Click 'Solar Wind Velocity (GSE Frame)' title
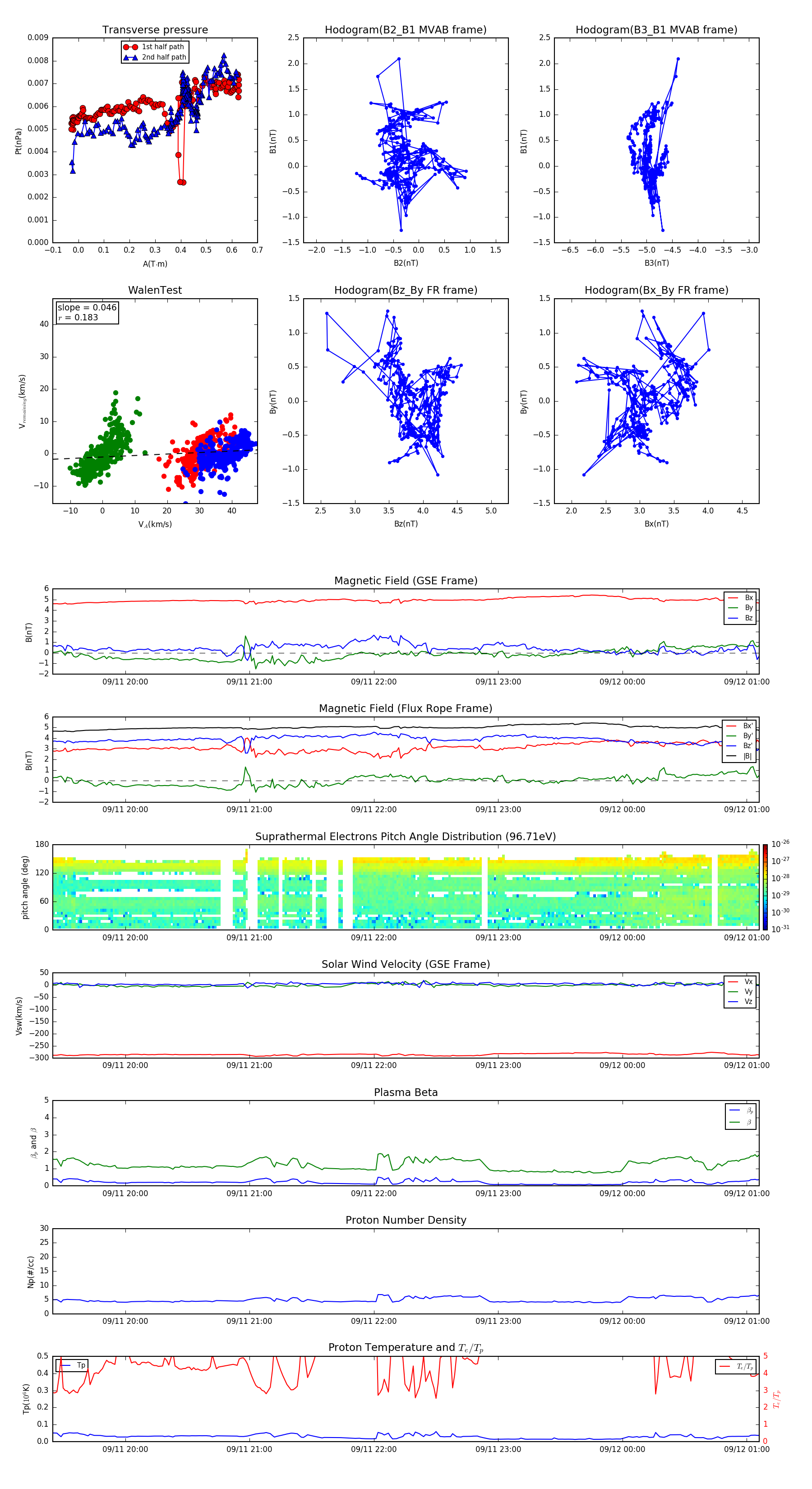This screenshot has width=812, height=1489. pyautogui.click(x=406, y=965)
